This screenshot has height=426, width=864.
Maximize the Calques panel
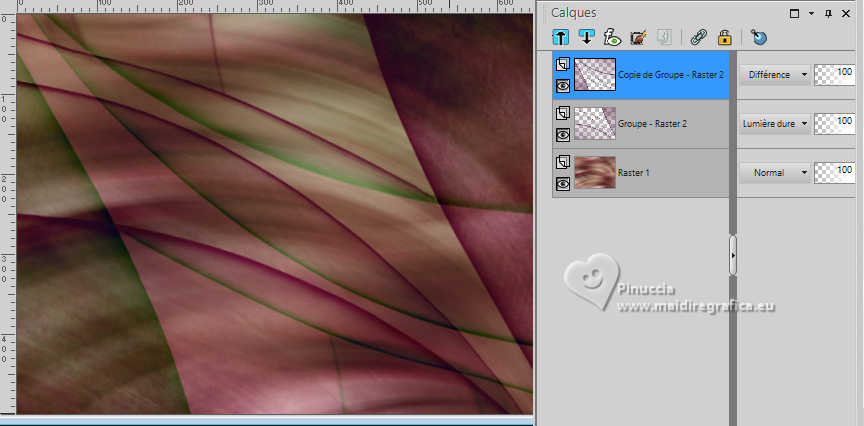(794, 14)
